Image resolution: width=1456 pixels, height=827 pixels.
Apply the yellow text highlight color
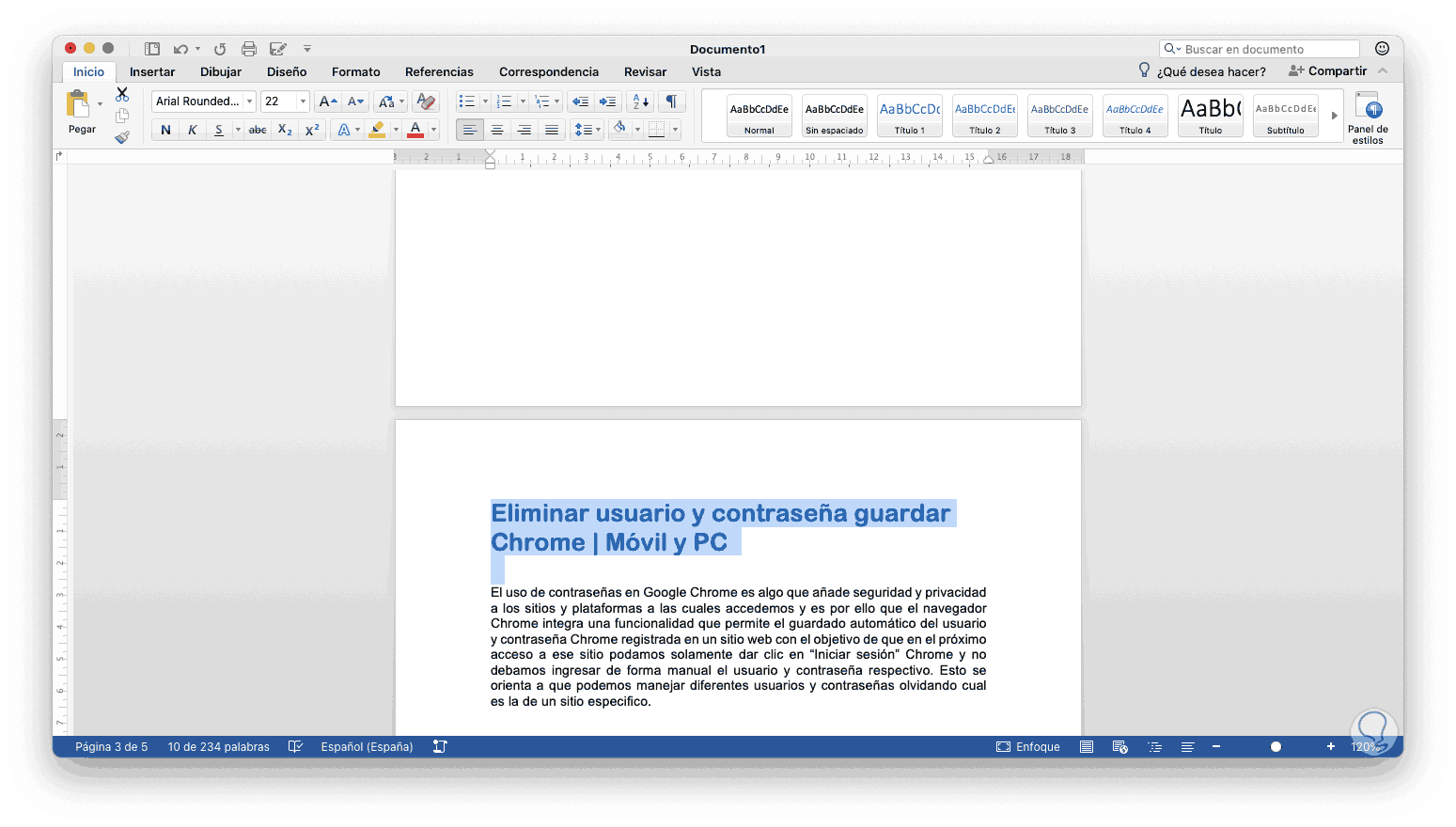[x=377, y=130]
